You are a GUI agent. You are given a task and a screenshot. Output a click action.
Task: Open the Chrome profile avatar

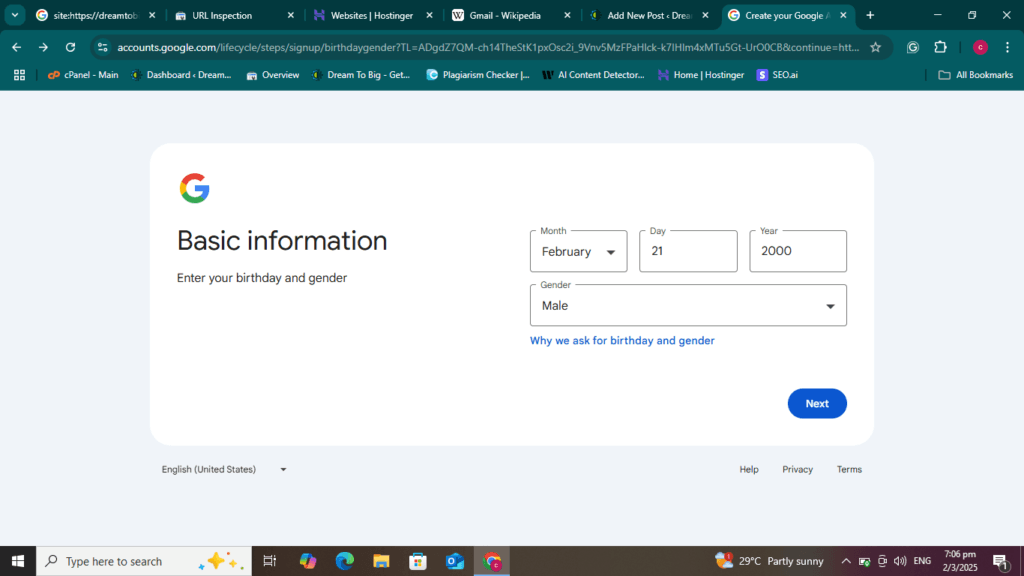point(980,47)
